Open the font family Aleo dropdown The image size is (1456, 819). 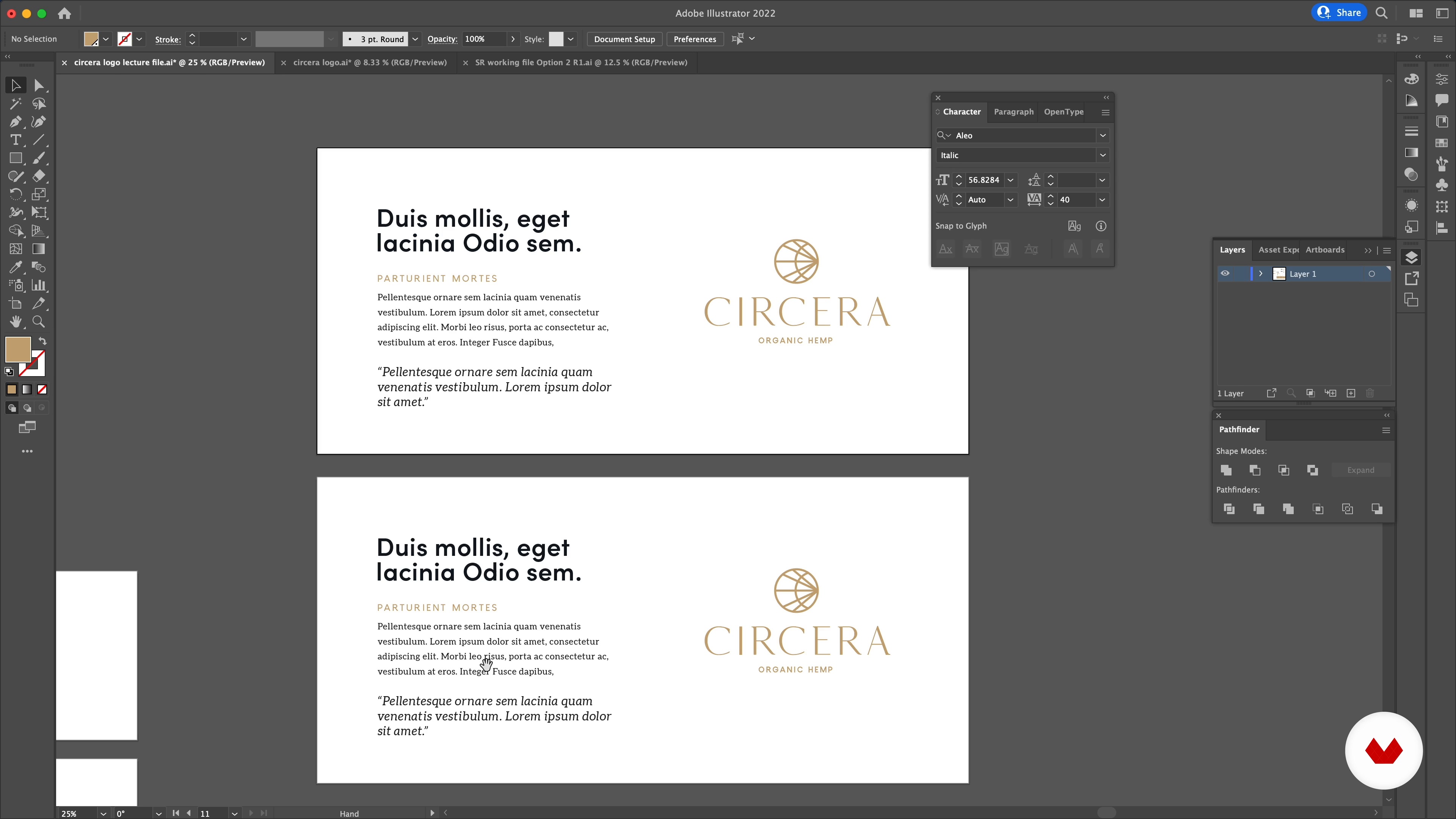point(1102,136)
